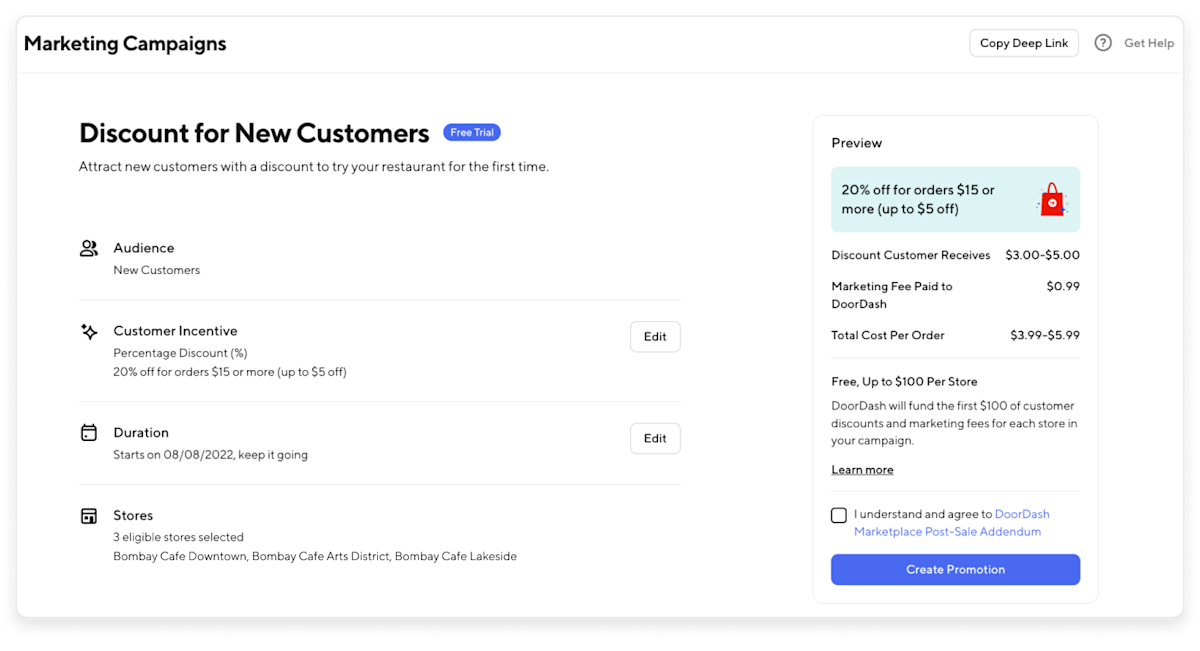Click the Marketing Campaigns heading
The image size is (1200, 651).
click(125, 43)
